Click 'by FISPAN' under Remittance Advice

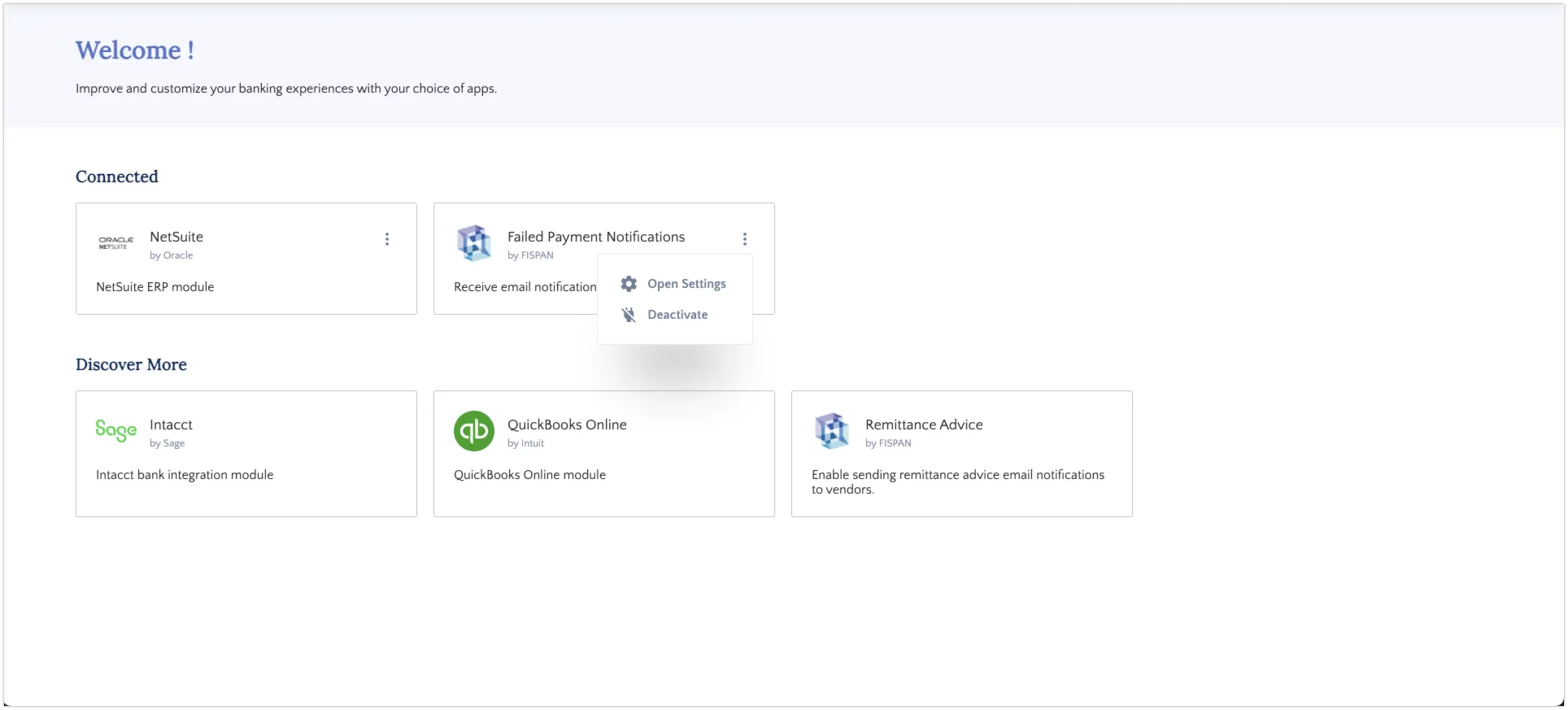tap(888, 443)
